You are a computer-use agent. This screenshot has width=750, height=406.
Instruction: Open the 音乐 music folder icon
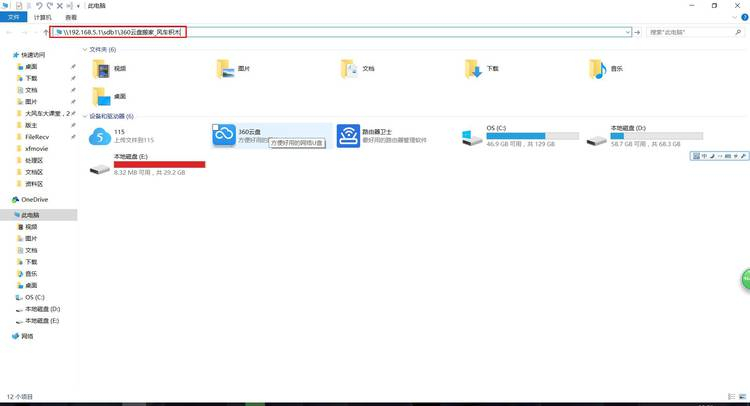(597, 69)
